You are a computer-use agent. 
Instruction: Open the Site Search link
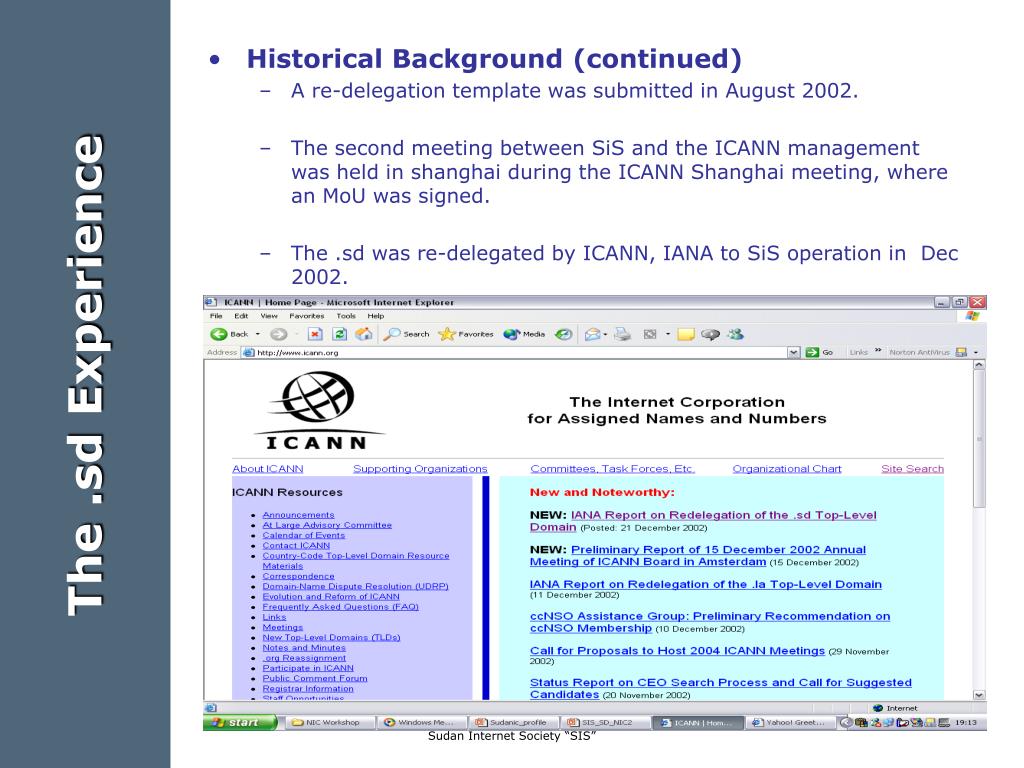912,469
